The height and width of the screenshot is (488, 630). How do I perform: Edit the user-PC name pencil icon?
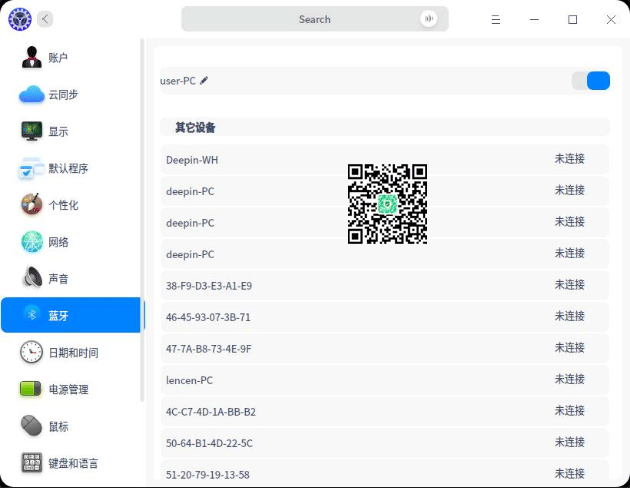[x=204, y=80]
